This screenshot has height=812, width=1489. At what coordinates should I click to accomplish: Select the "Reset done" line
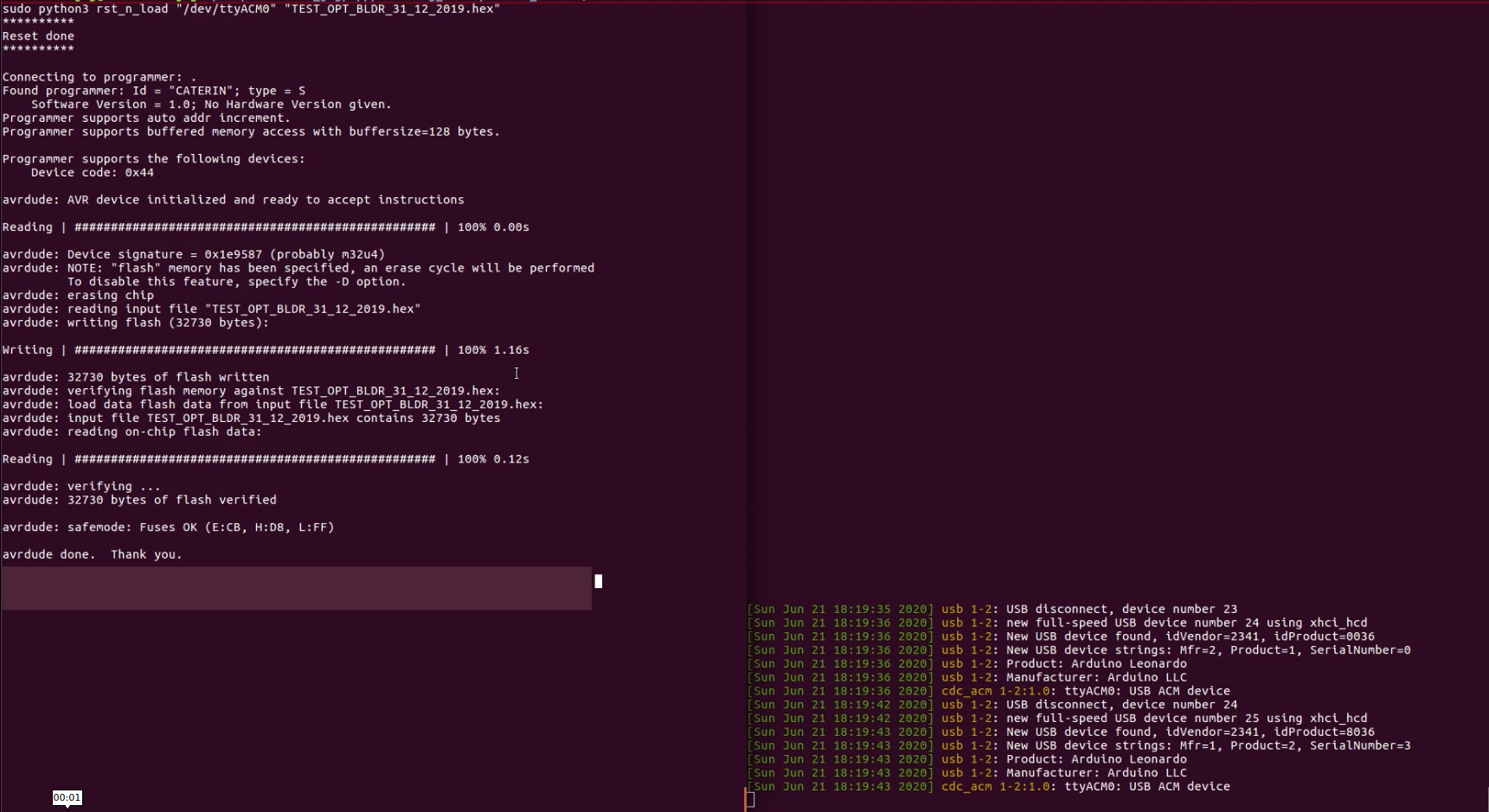pos(38,36)
